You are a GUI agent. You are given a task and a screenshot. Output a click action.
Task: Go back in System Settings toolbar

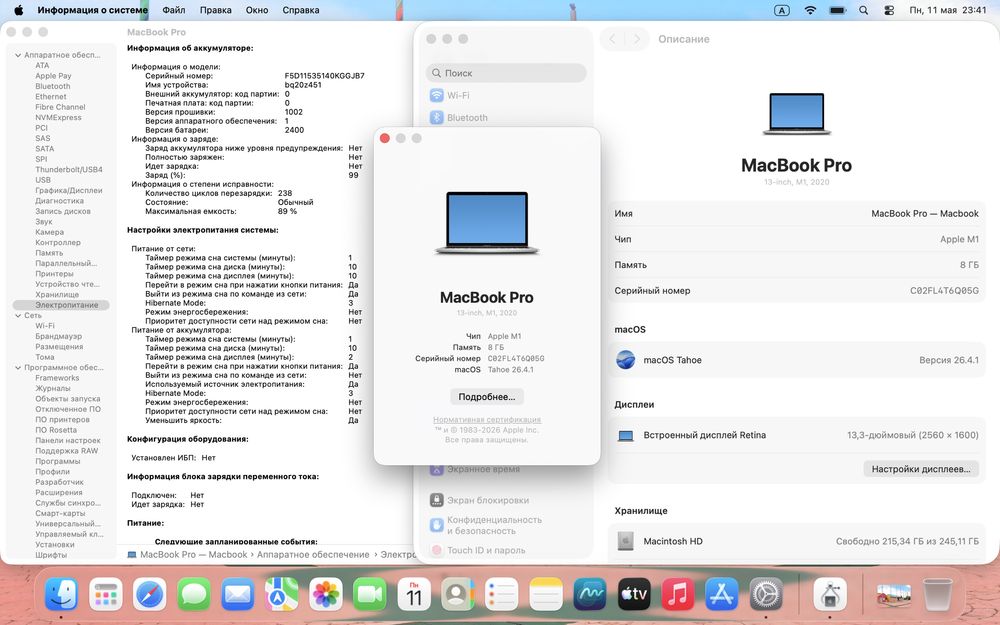(x=612, y=40)
